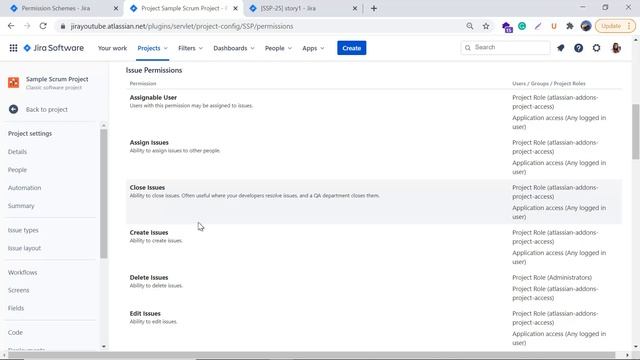Open Screens in the sidebar

click(x=18, y=290)
